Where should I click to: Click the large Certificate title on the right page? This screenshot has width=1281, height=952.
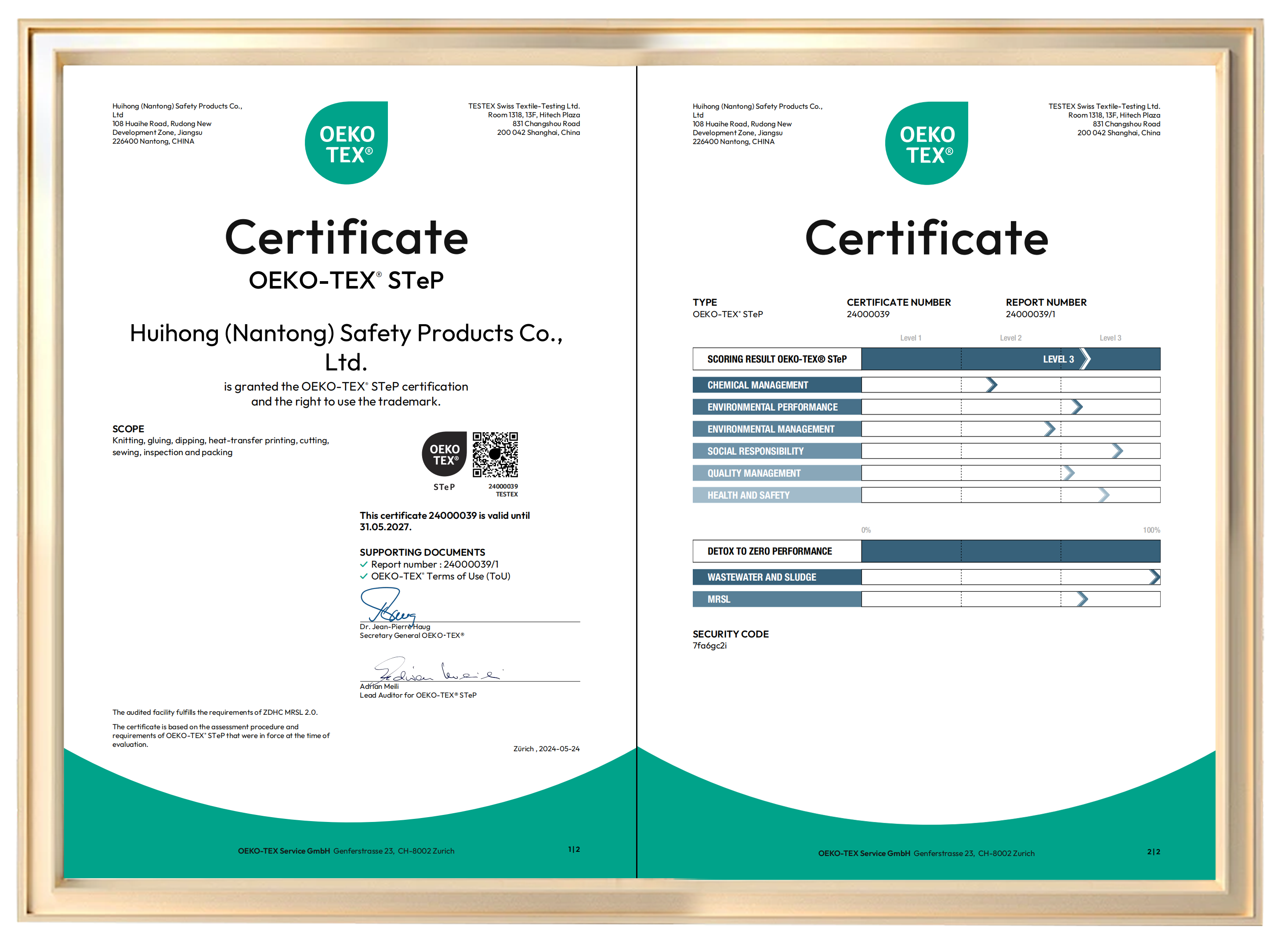[926, 237]
